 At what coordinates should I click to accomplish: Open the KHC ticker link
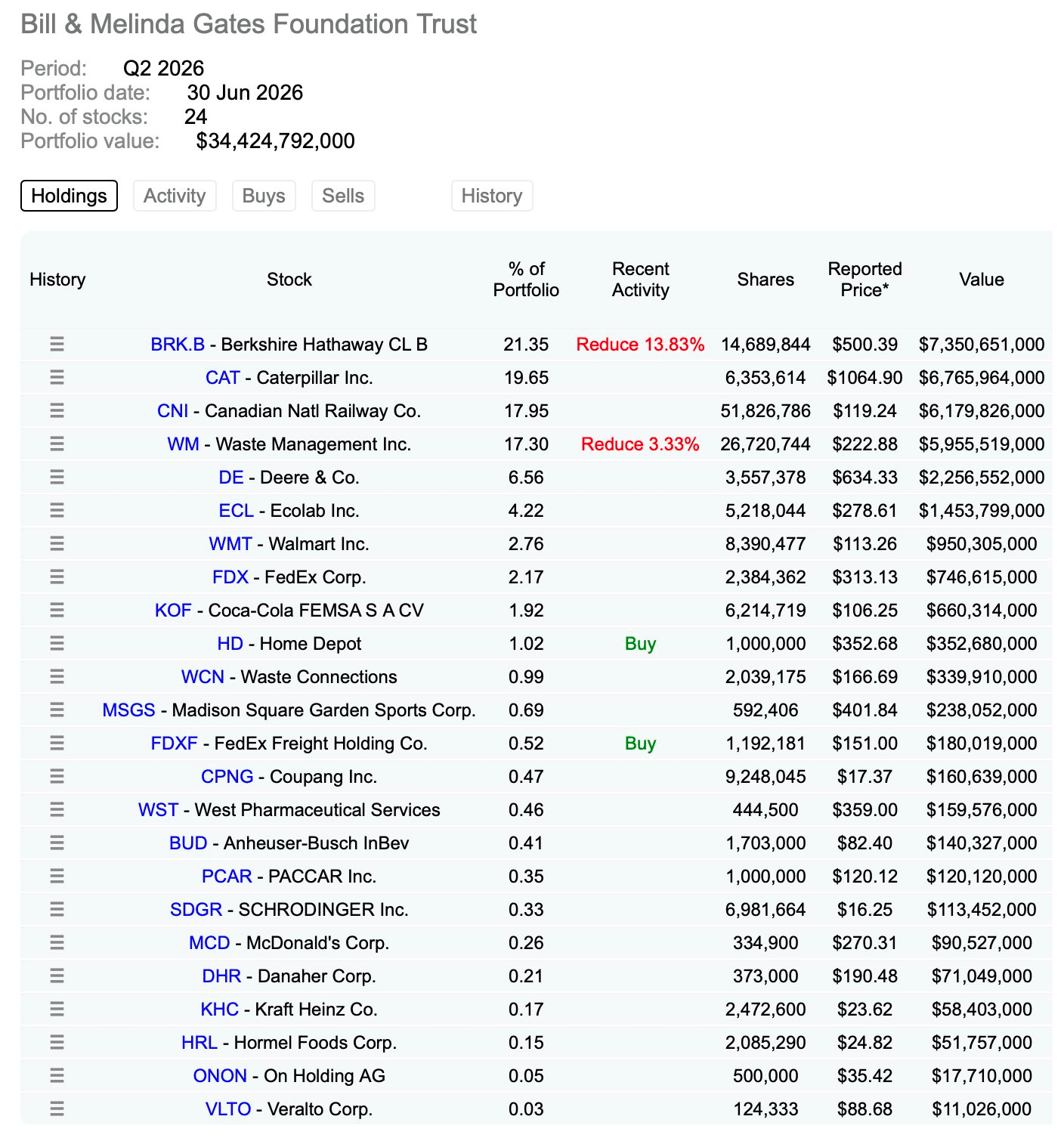point(220,1010)
